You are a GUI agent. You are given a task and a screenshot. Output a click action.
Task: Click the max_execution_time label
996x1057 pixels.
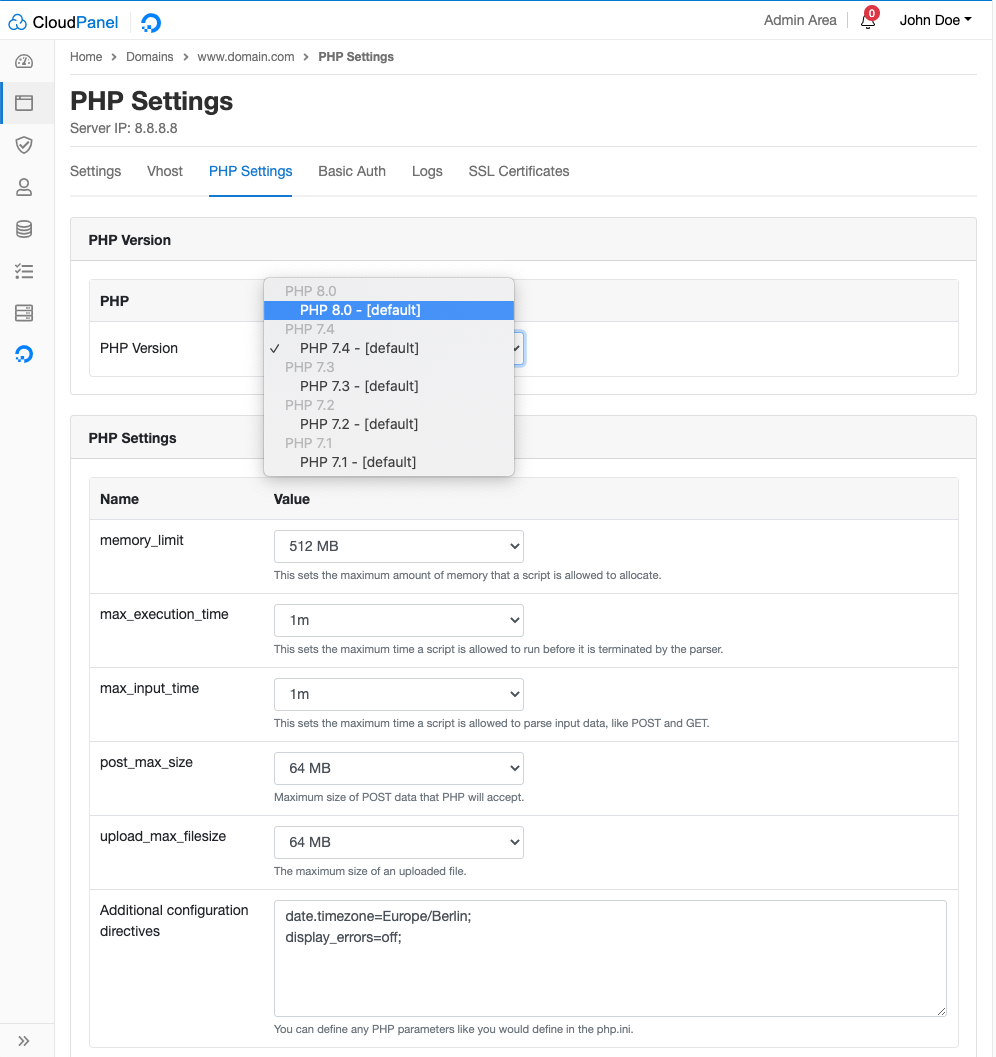(x=164, y=614)
